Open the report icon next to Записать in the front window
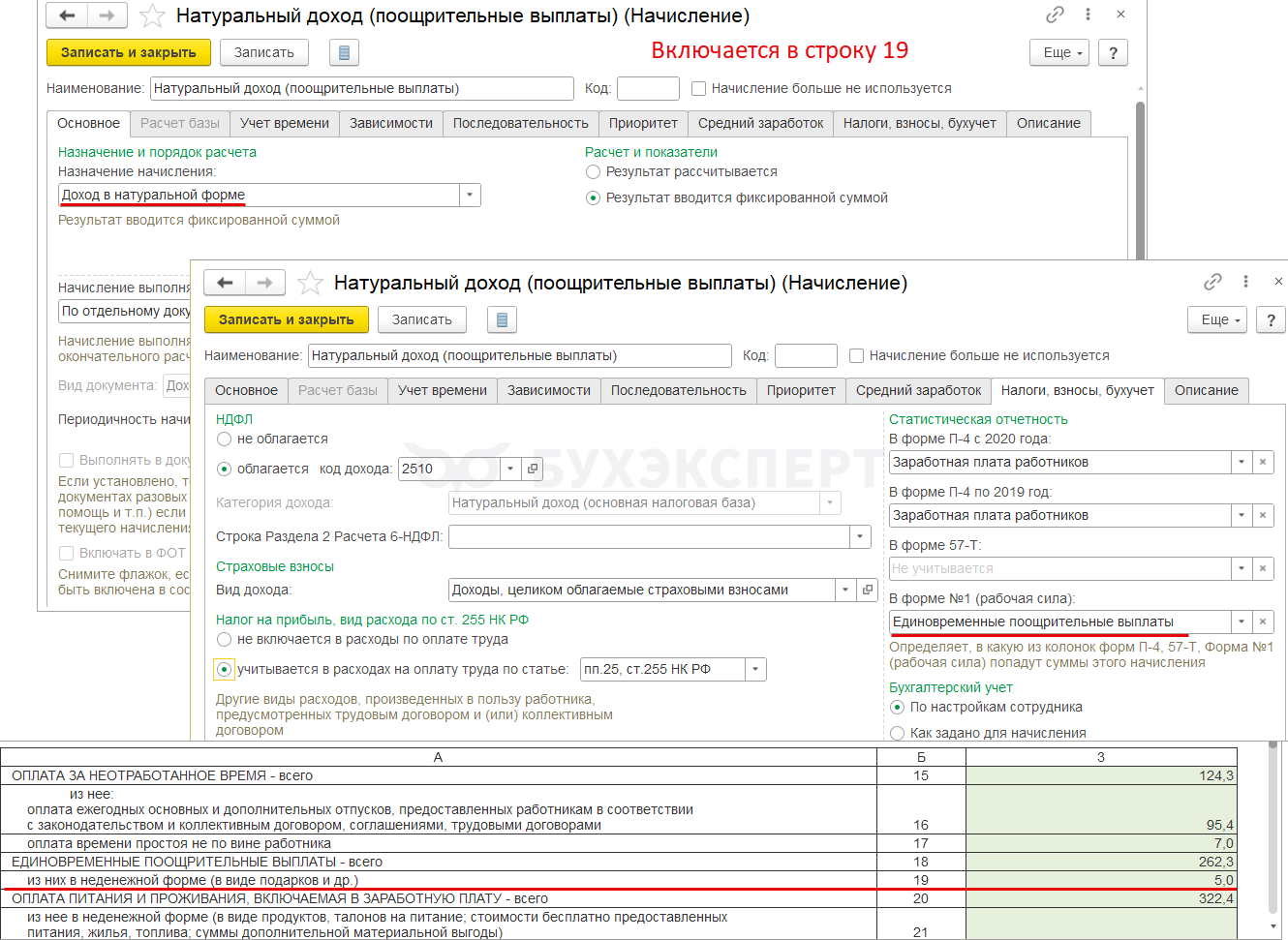This screenshot has height=940, width=1288. 502,319
